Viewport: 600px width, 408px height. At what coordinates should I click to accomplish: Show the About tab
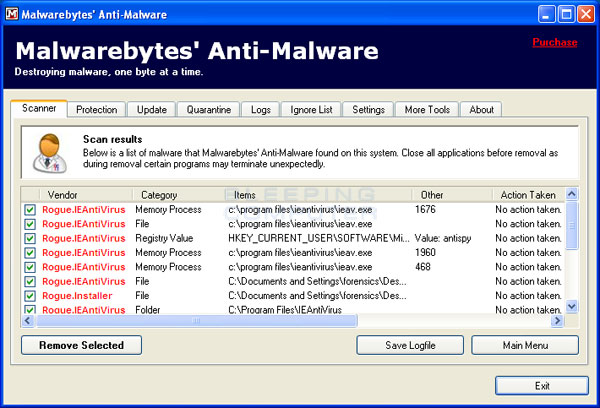pos(481,110)
